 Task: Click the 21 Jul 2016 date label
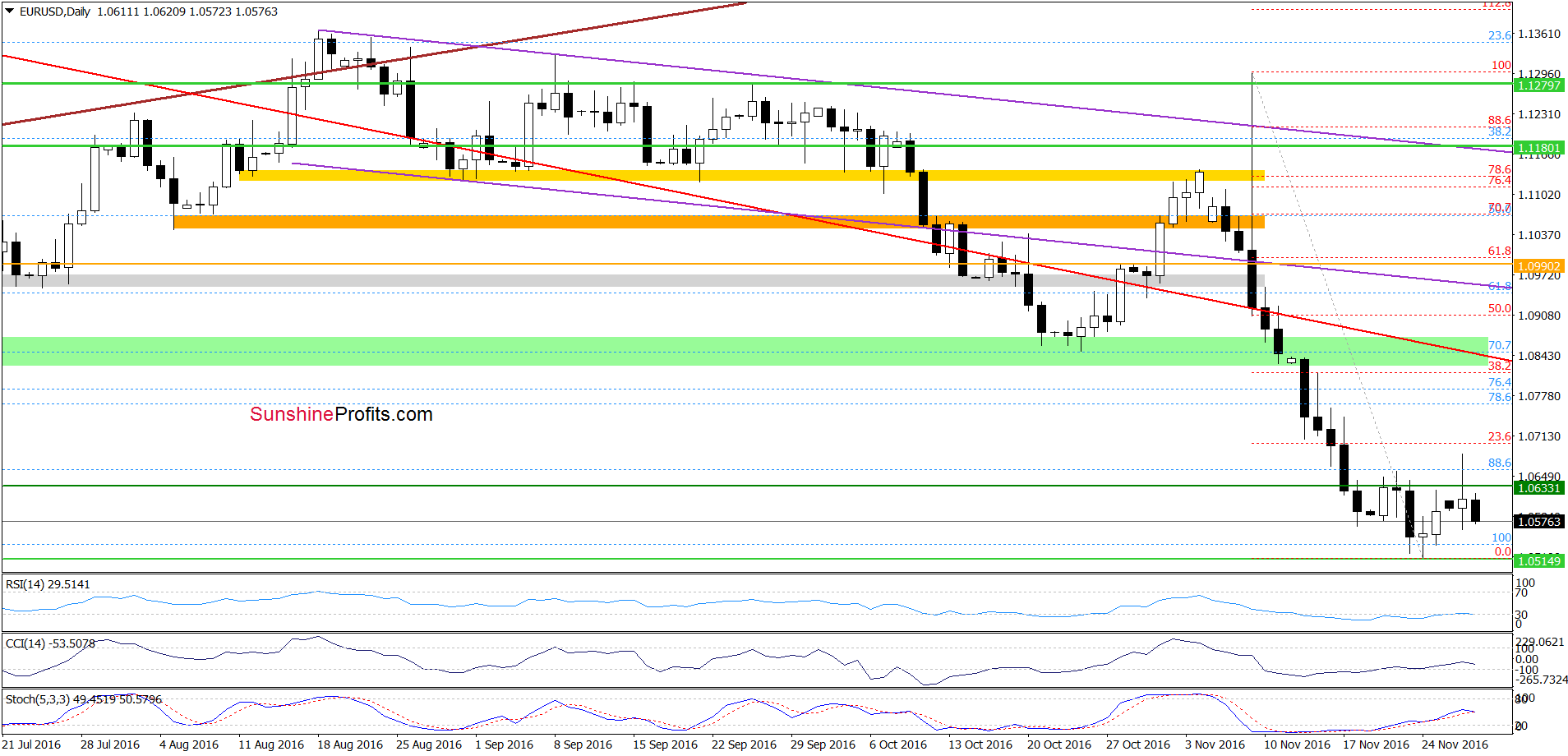click(32, 744)
